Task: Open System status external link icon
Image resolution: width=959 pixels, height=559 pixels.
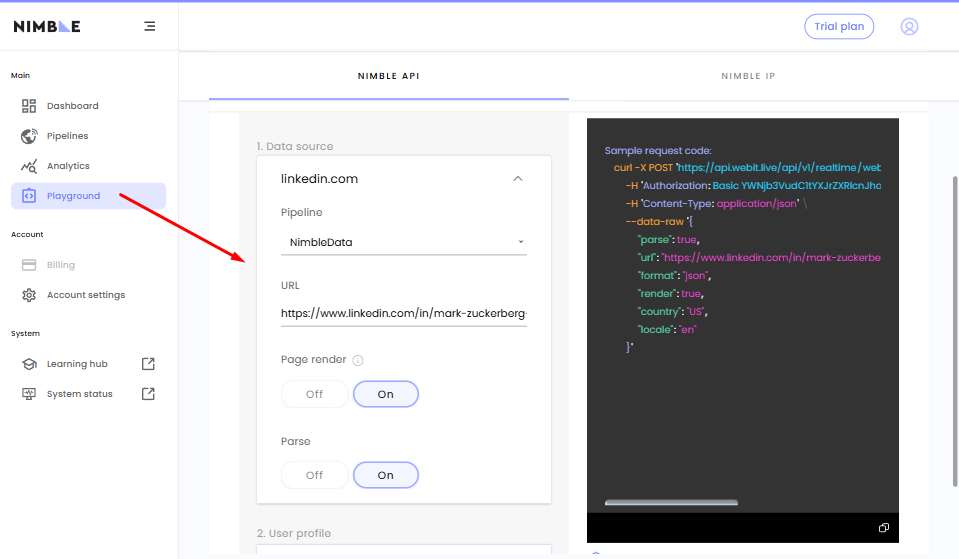Action: tap(148, 394)
